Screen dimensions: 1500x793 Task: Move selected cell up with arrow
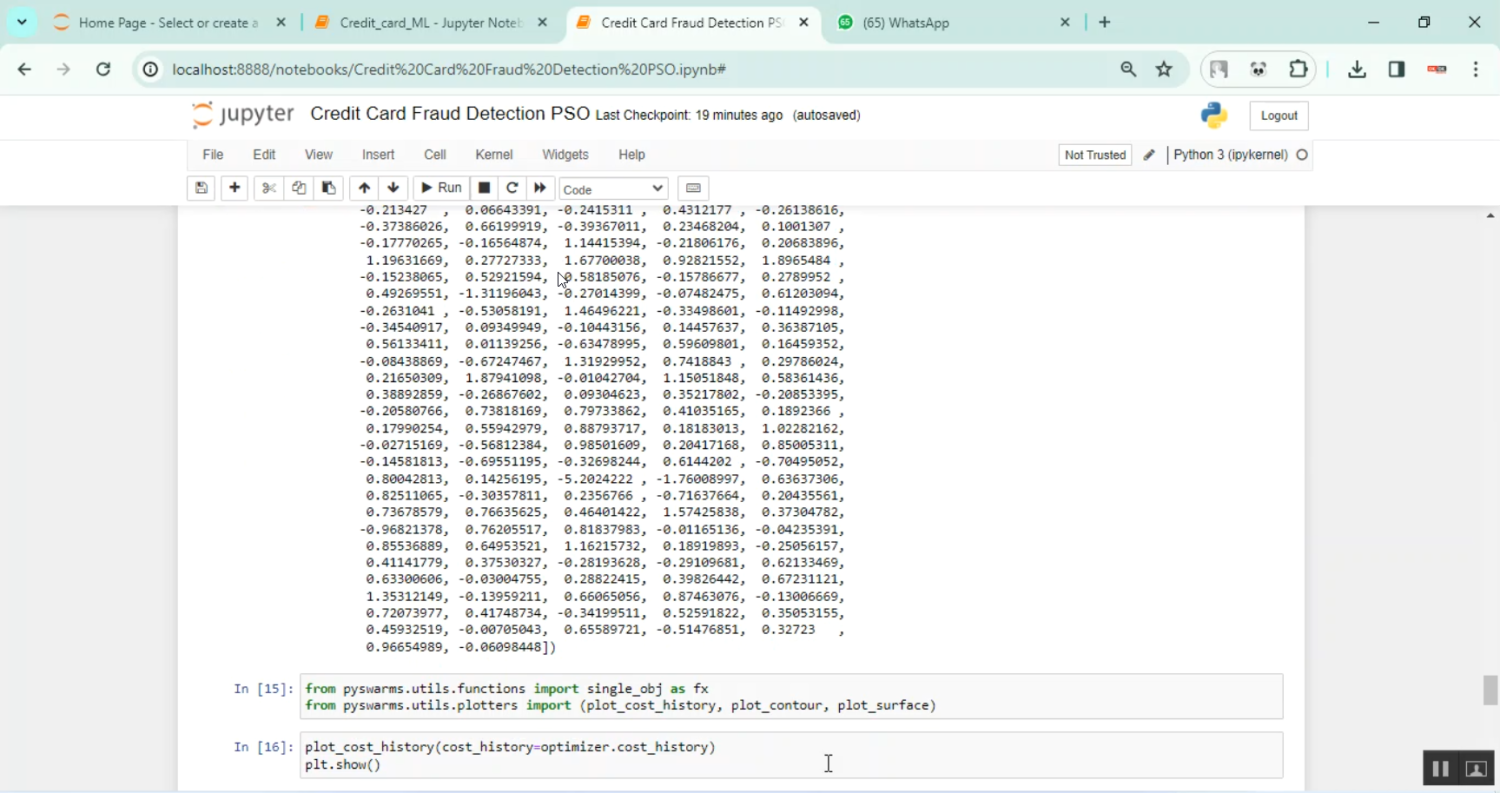[x=364, y=188]
